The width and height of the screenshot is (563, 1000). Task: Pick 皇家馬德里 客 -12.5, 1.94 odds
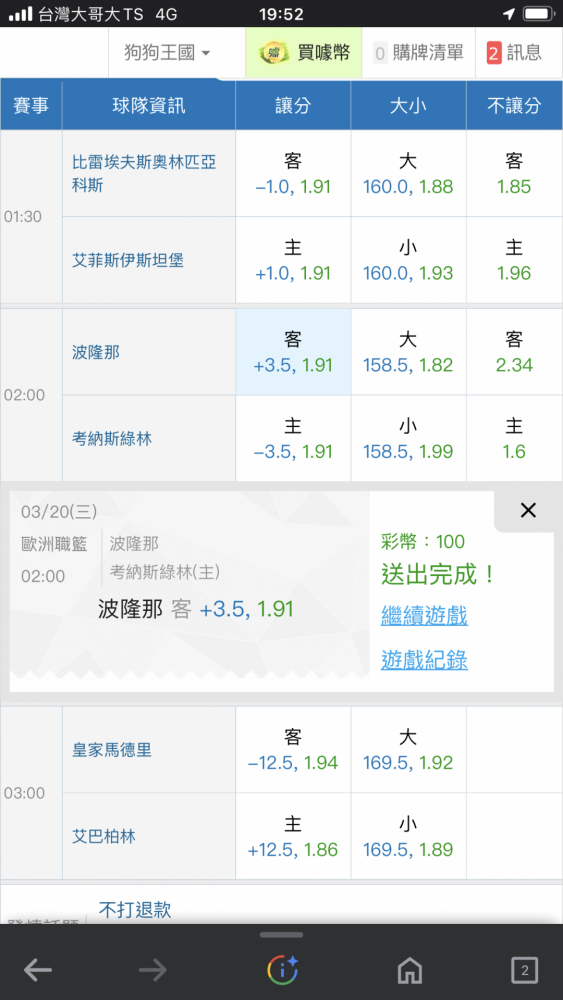point(293,749)
